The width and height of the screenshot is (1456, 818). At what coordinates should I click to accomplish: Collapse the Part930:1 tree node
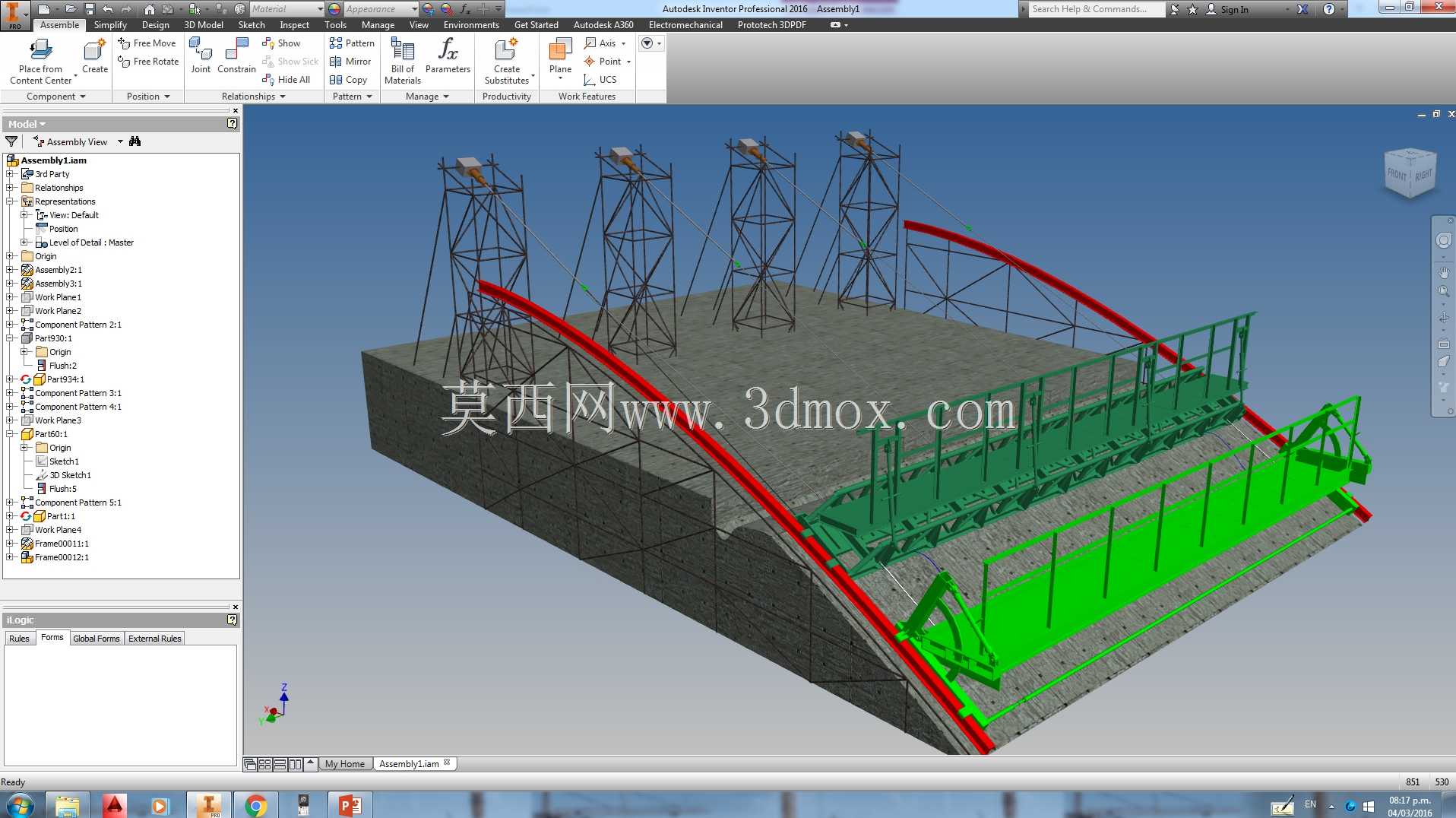pos(10,338)
